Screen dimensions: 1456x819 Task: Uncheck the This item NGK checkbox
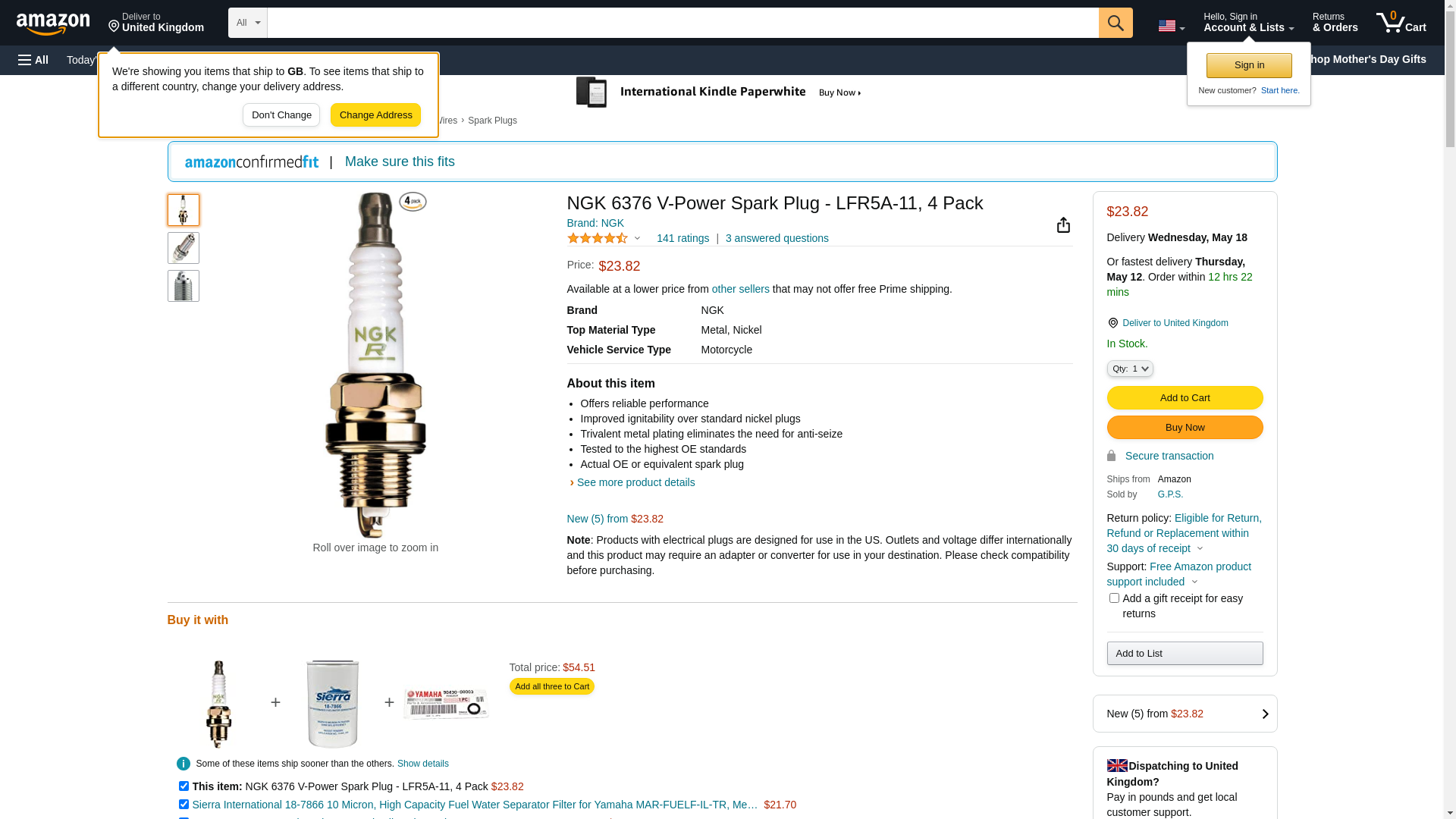[184, 786]
